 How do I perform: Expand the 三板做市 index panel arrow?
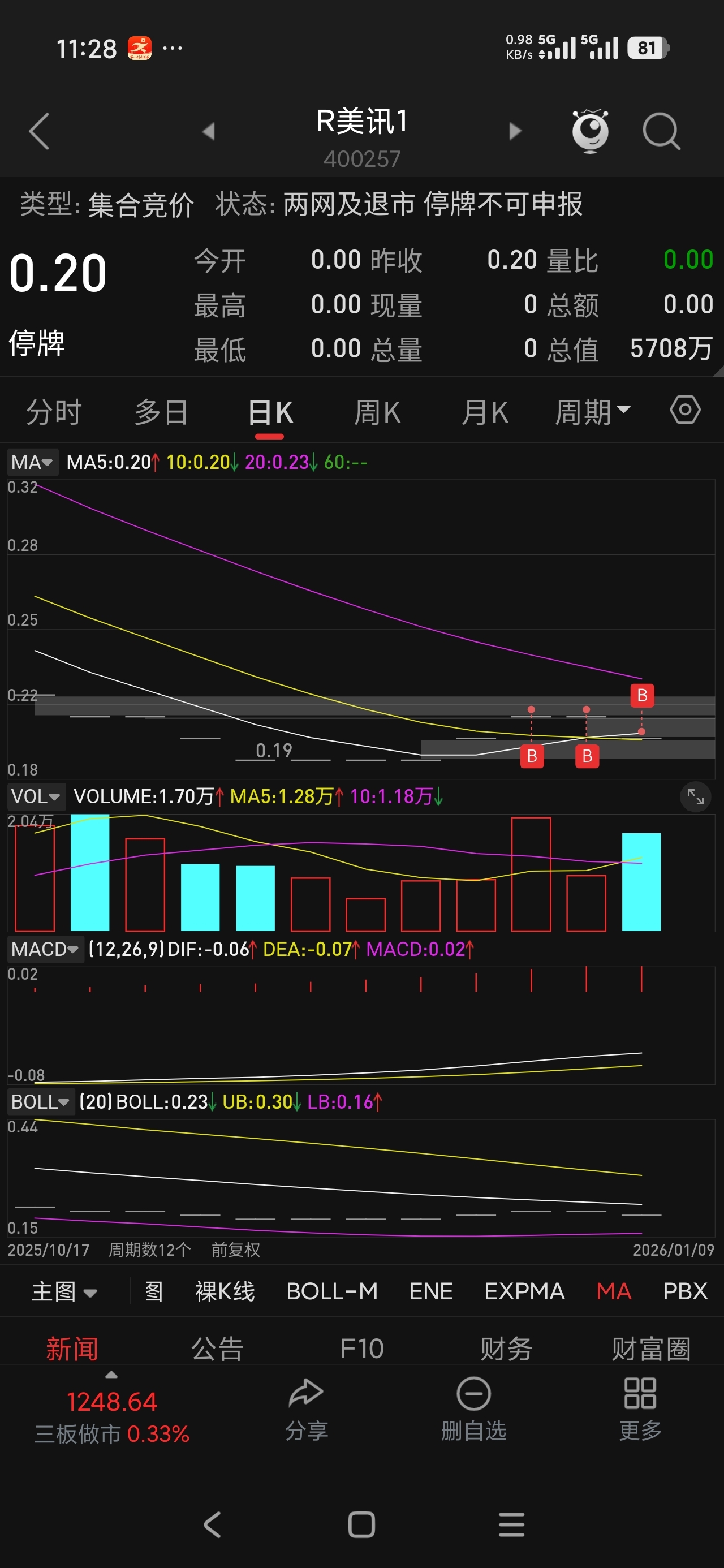tap(111, 1375)
